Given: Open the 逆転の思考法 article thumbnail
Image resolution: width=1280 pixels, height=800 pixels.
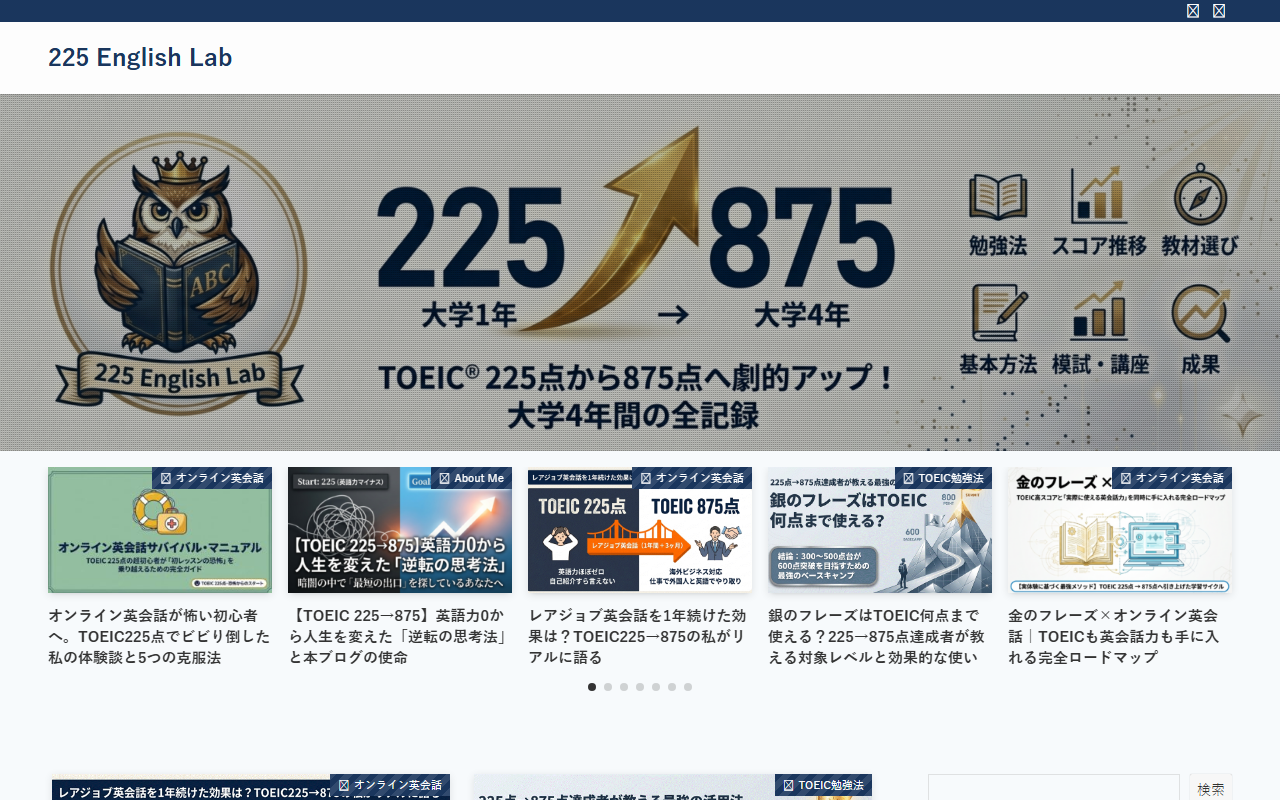Looking at the screenshot, I should pos(400,530).
